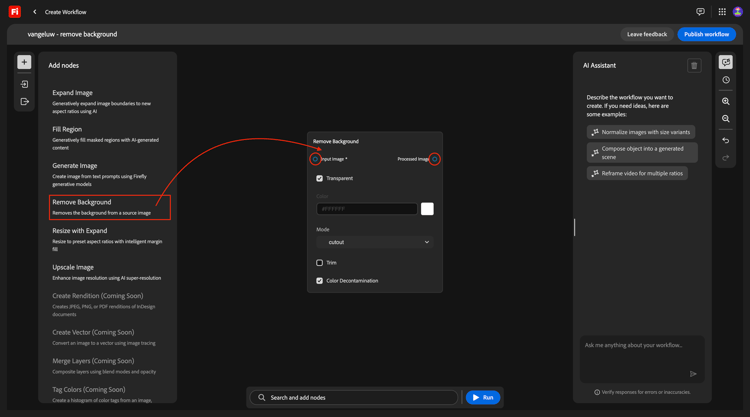Screen dimensions: 750x417
Task: Disable Color Decontamination checkbox
Action: click(x=320, y=281)
